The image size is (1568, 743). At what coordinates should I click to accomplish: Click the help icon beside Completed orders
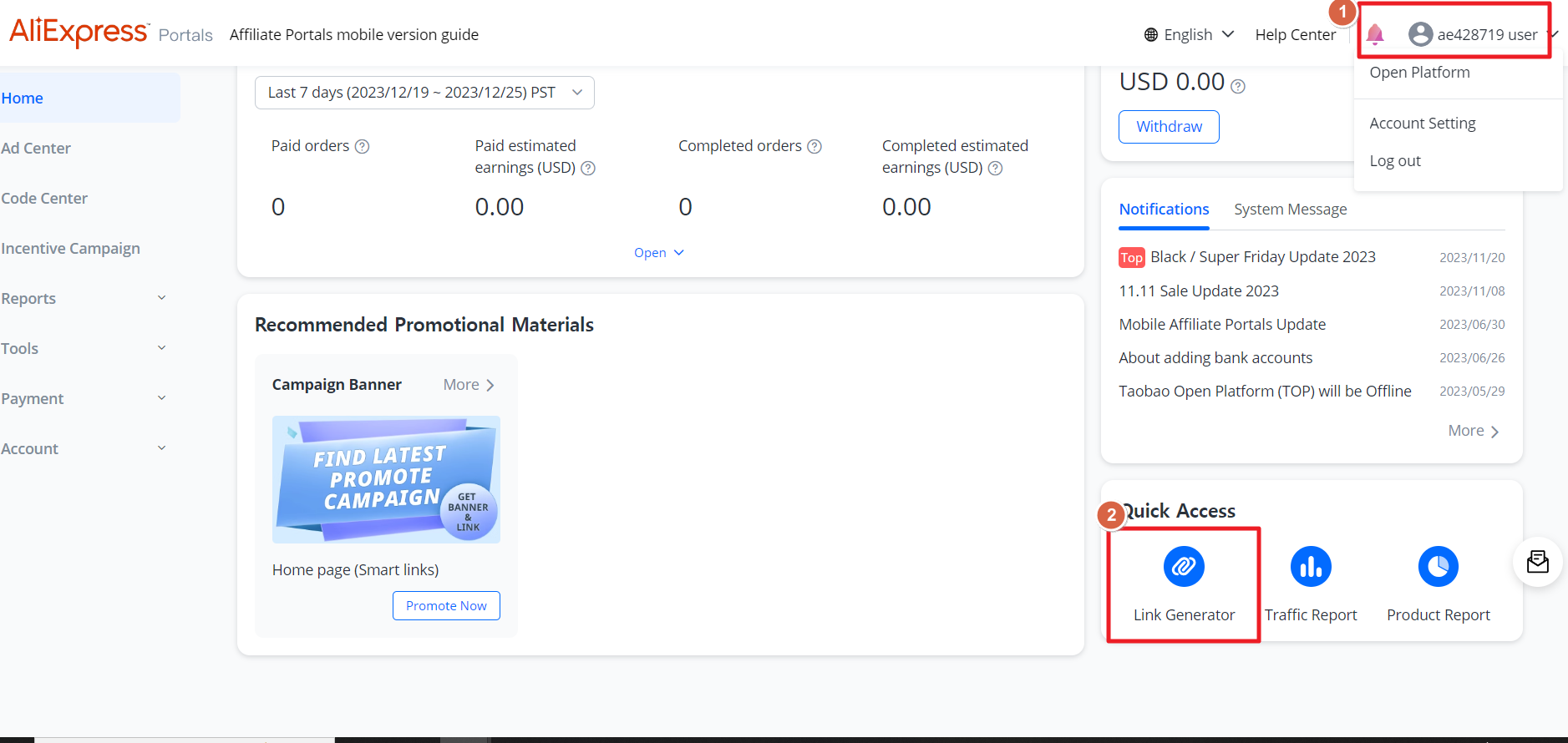pos(814,146)
